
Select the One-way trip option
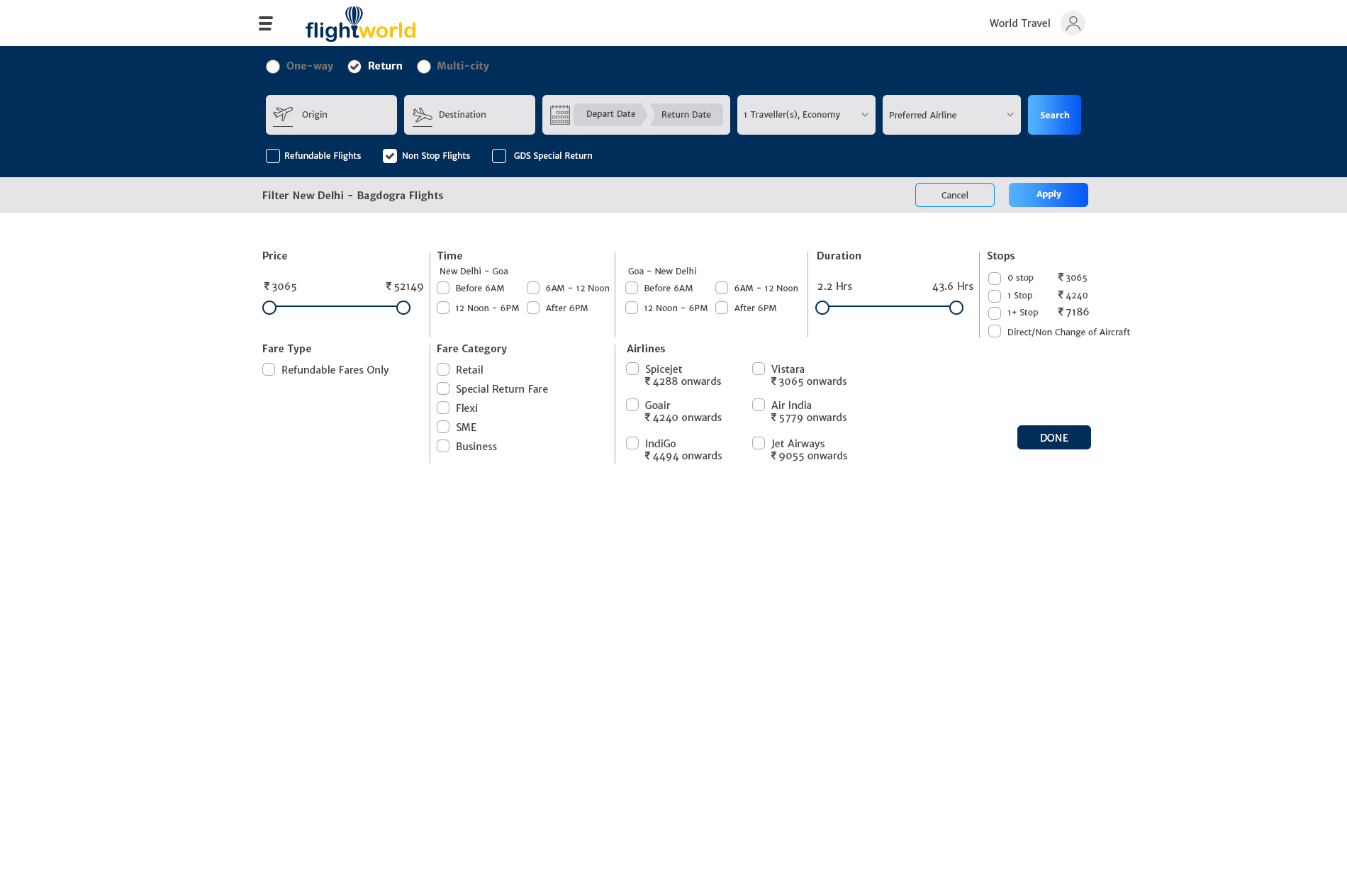pos(273,67)
